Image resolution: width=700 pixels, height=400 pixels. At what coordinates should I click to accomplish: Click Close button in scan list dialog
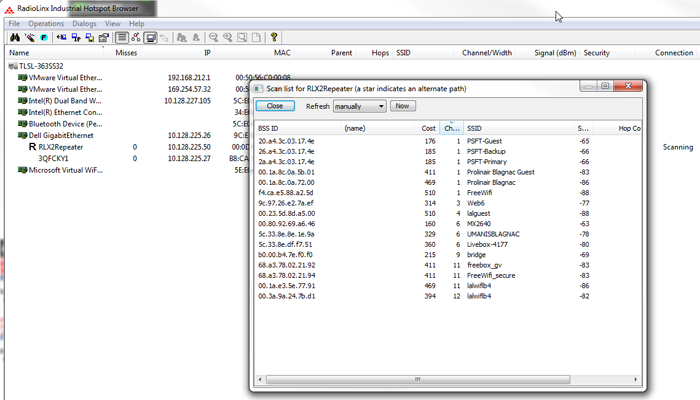tap(275, 106)
